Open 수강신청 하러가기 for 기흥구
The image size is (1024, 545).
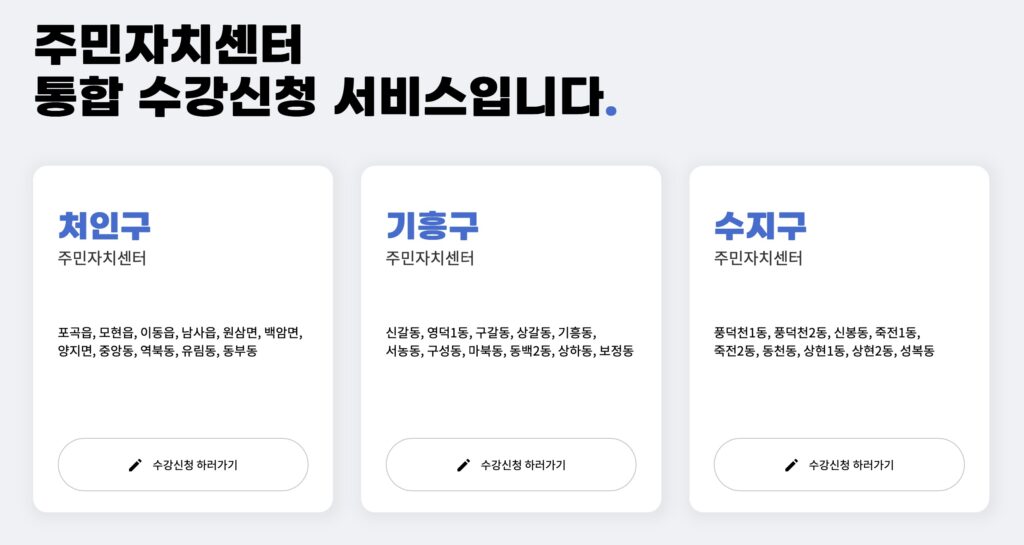(x=511, y=465)
